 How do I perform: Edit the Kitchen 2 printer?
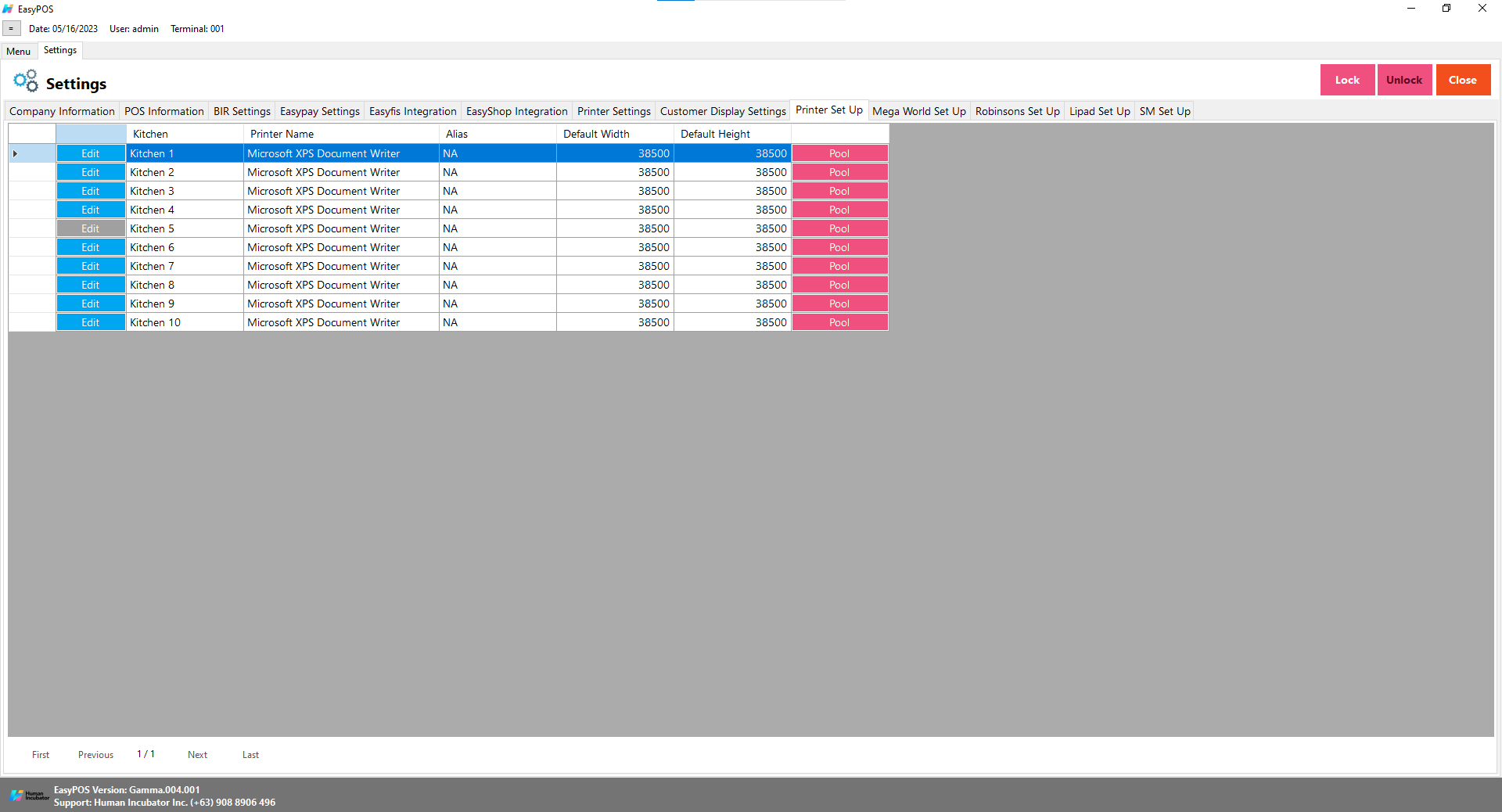point(91,172)
